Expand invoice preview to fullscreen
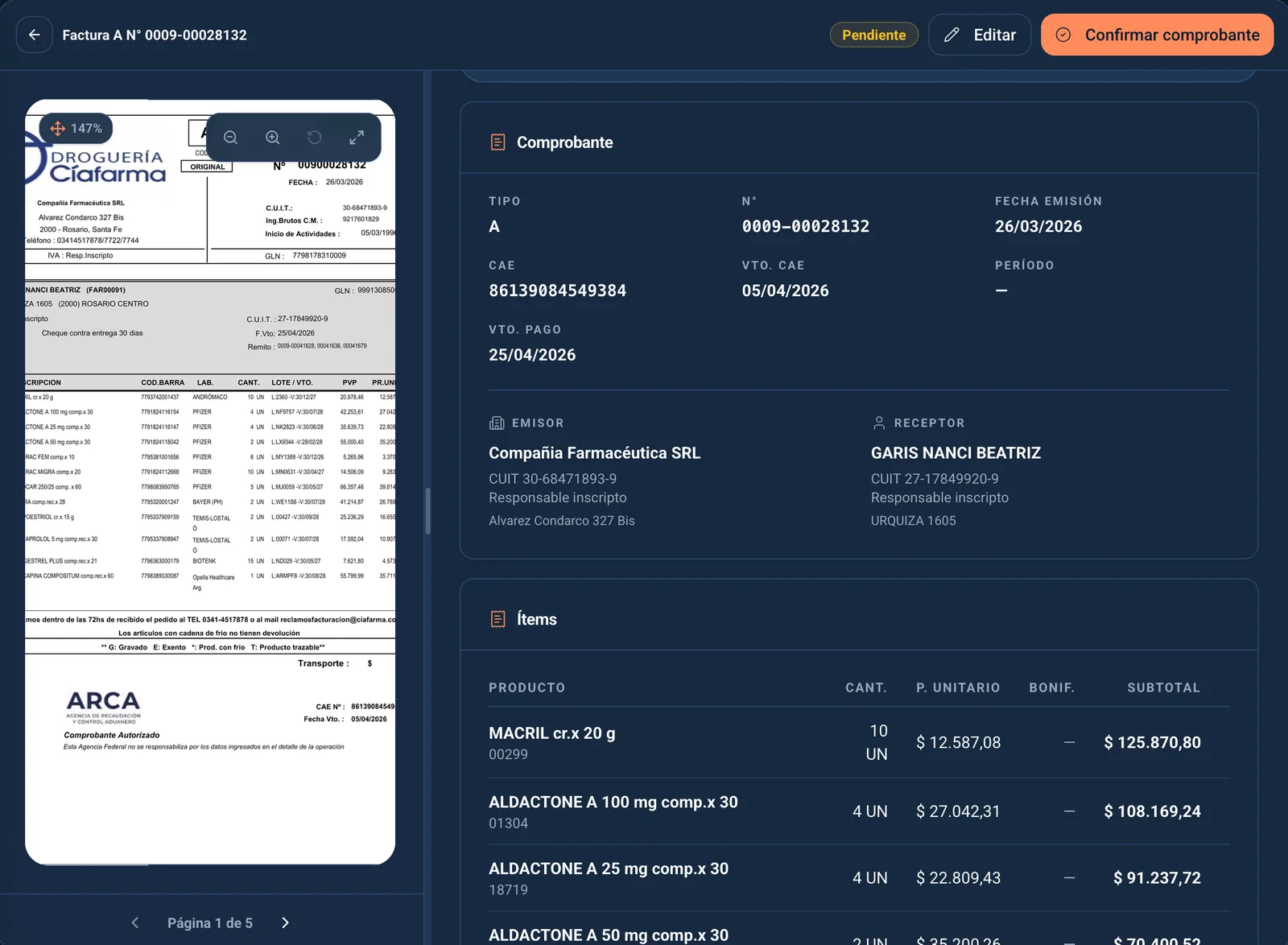Image resolution: width=1288 pixels, height=945 pixels. click(357, 138)
